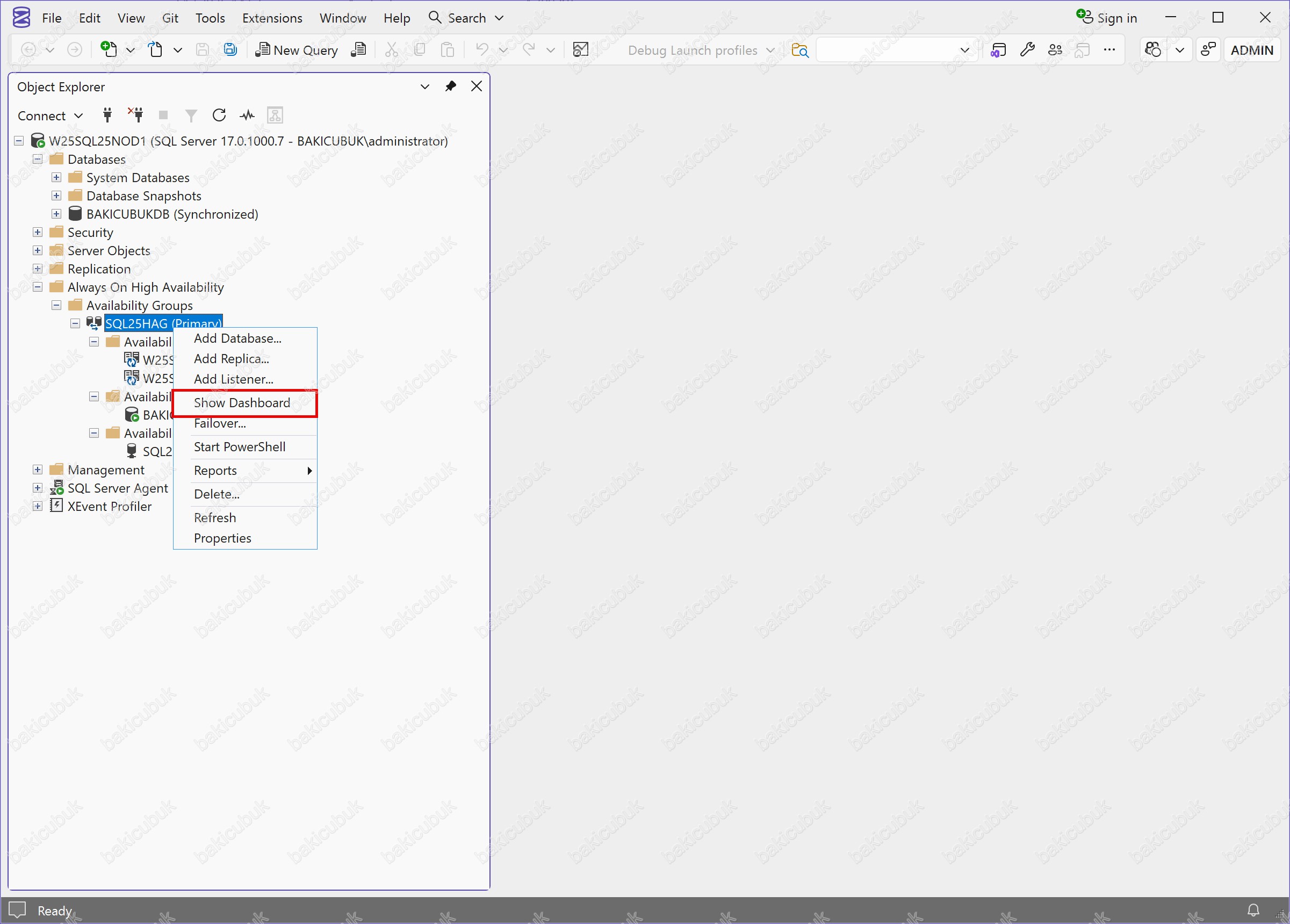Click the Disconnect icon with red X
This screenshot has height=924, width=1290.
point(135,115)
